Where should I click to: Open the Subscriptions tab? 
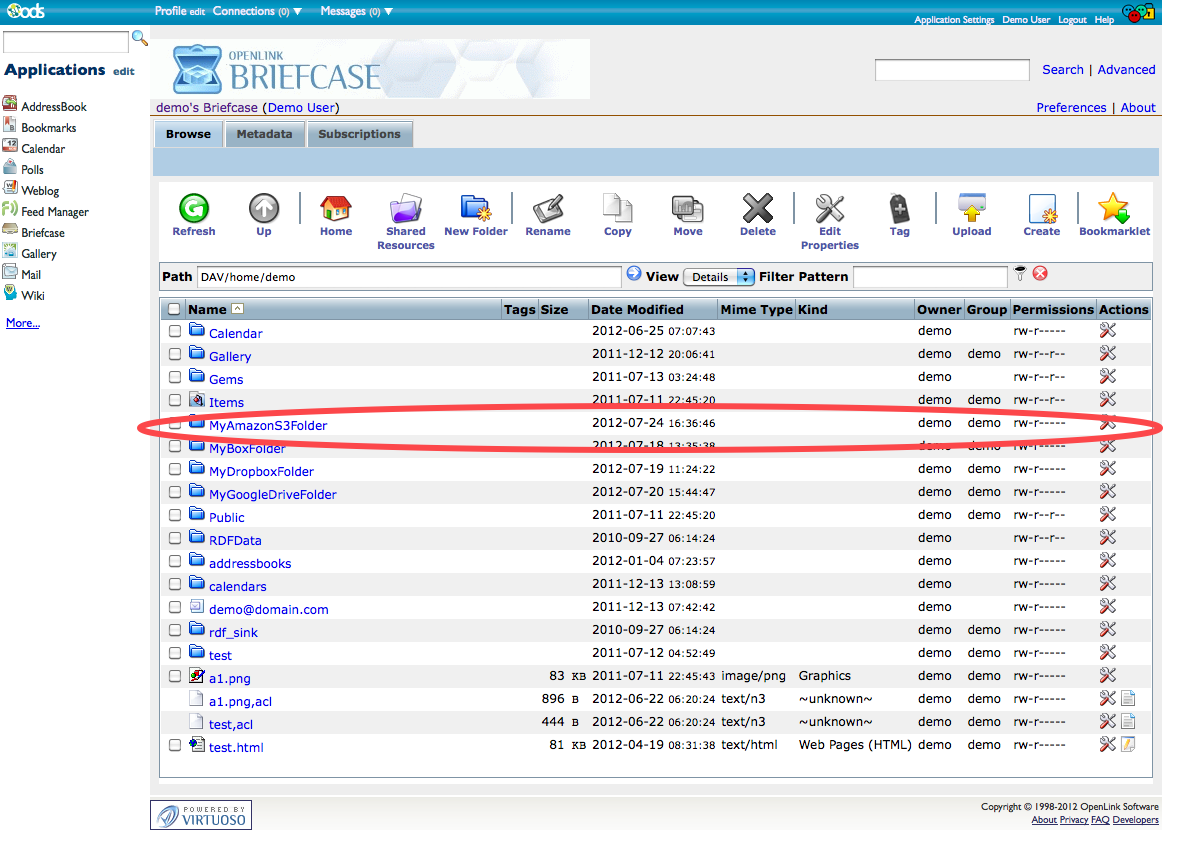[359, 134]
